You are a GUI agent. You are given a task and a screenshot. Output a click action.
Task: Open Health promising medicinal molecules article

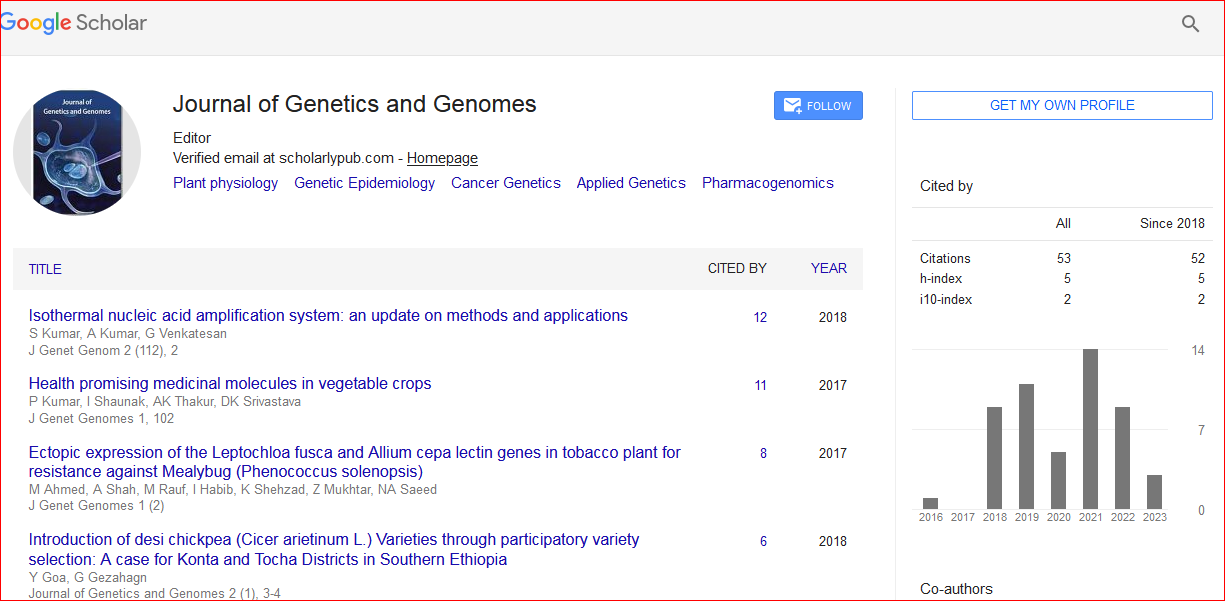(230, 384)
